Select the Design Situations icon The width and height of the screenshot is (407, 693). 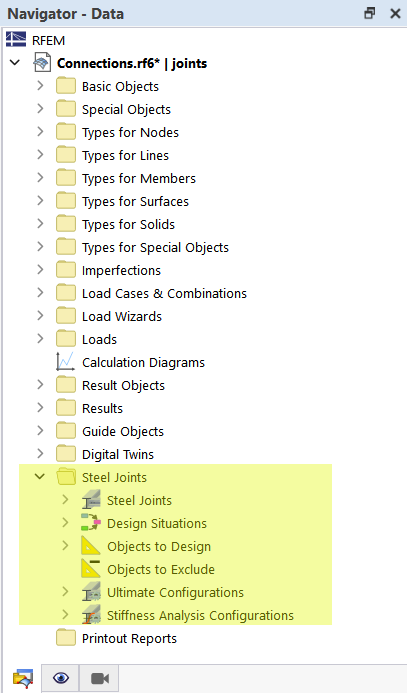[91, 523]
